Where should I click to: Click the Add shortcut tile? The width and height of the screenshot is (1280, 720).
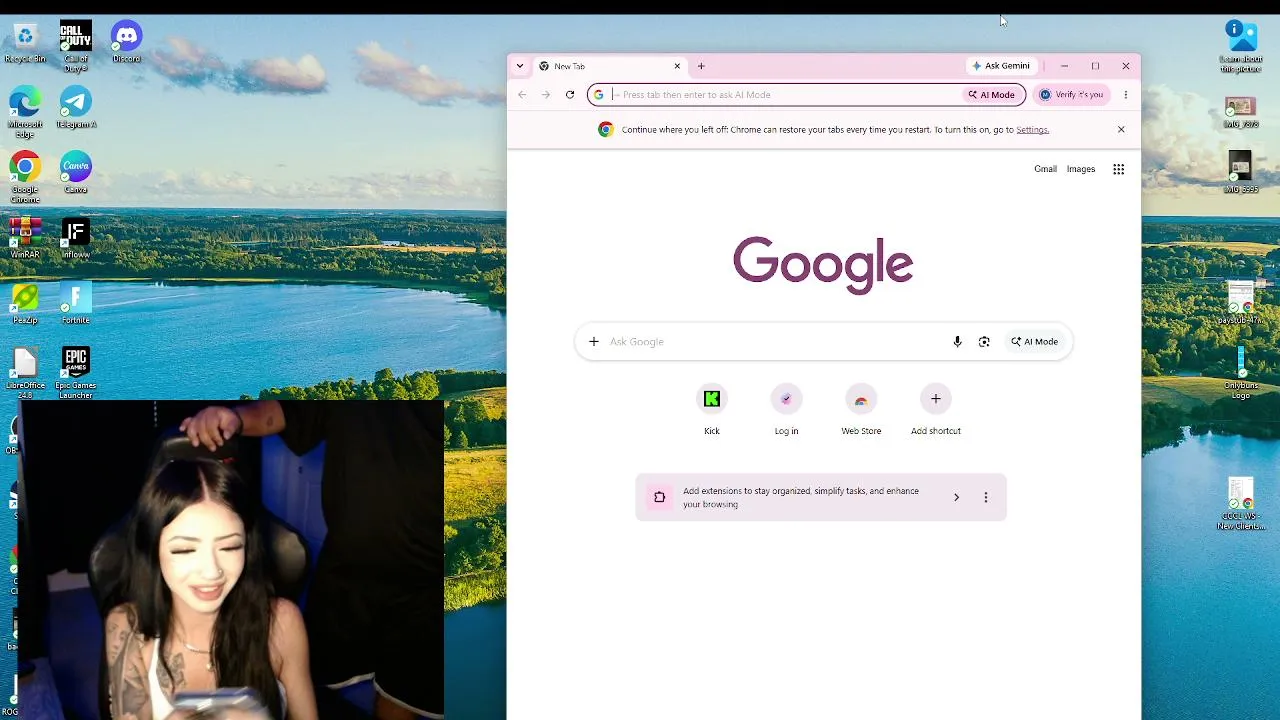coord(936,411)
